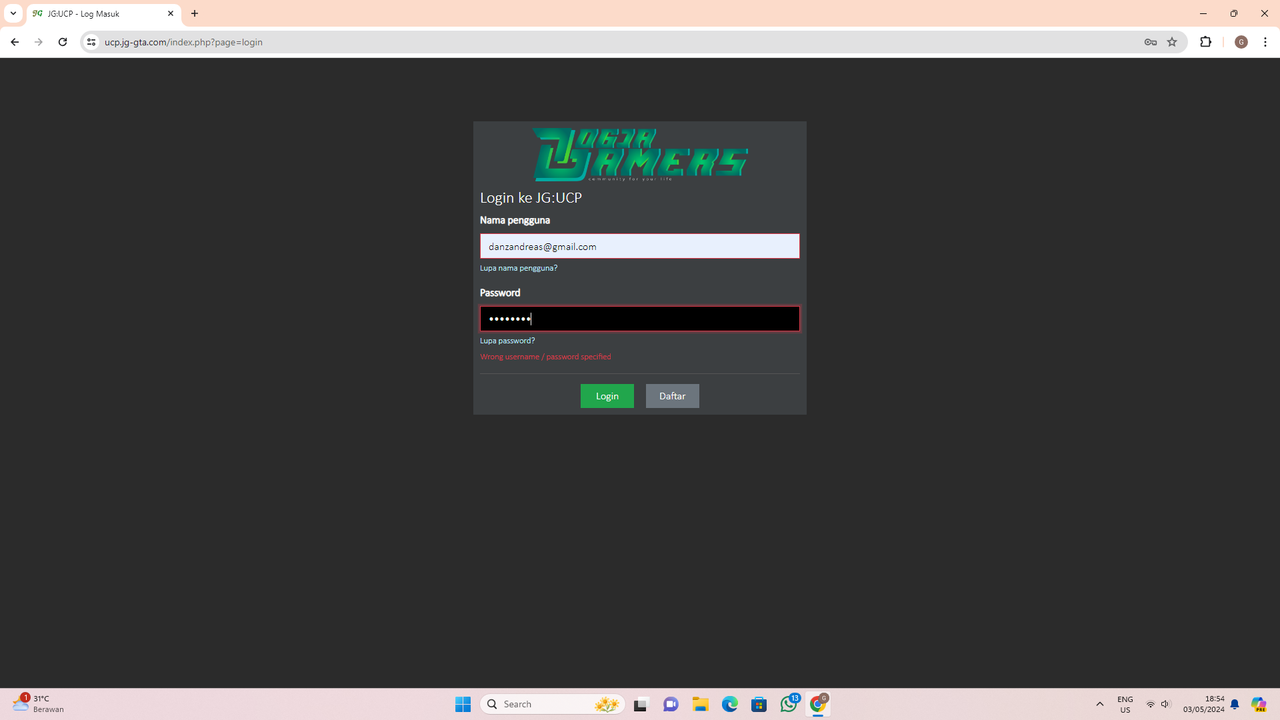1280x720 pixels.
Task: Open Task View on taskbar
Action: click(640, 704)
